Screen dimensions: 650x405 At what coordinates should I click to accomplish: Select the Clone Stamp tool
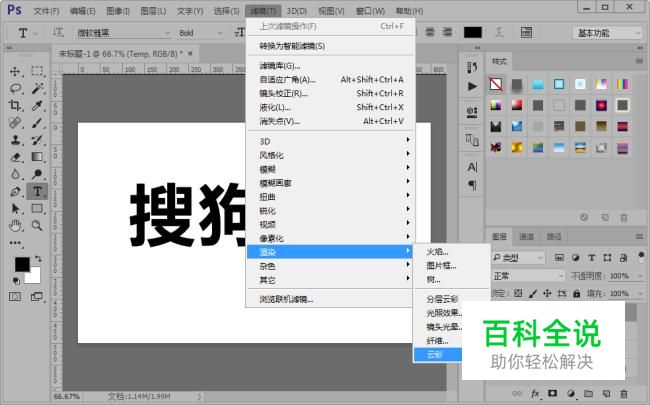click(x=15, y=140)
